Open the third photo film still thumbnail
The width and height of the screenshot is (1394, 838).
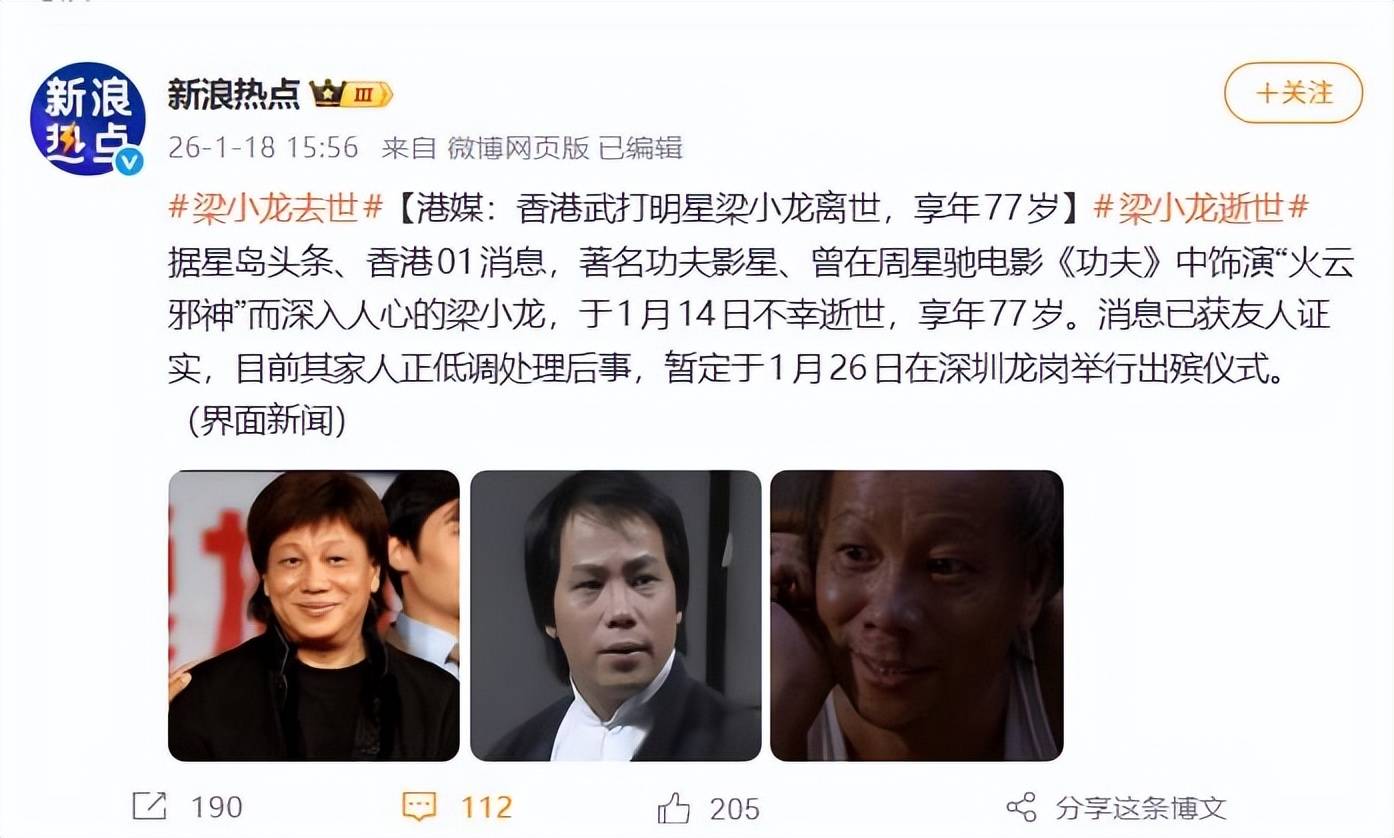click(917, 615)
